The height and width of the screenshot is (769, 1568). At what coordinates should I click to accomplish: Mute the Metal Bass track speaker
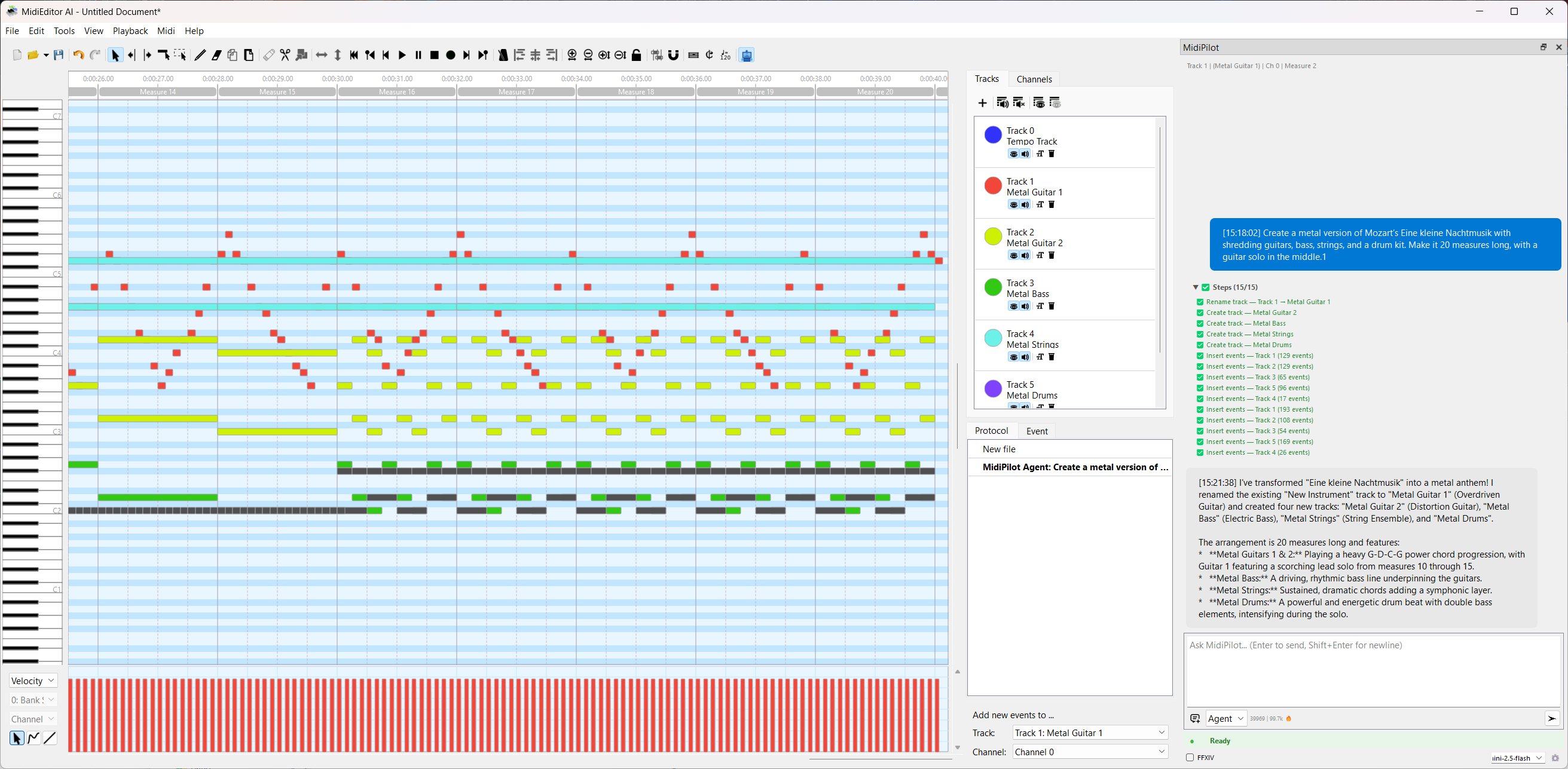[1025, 307]
